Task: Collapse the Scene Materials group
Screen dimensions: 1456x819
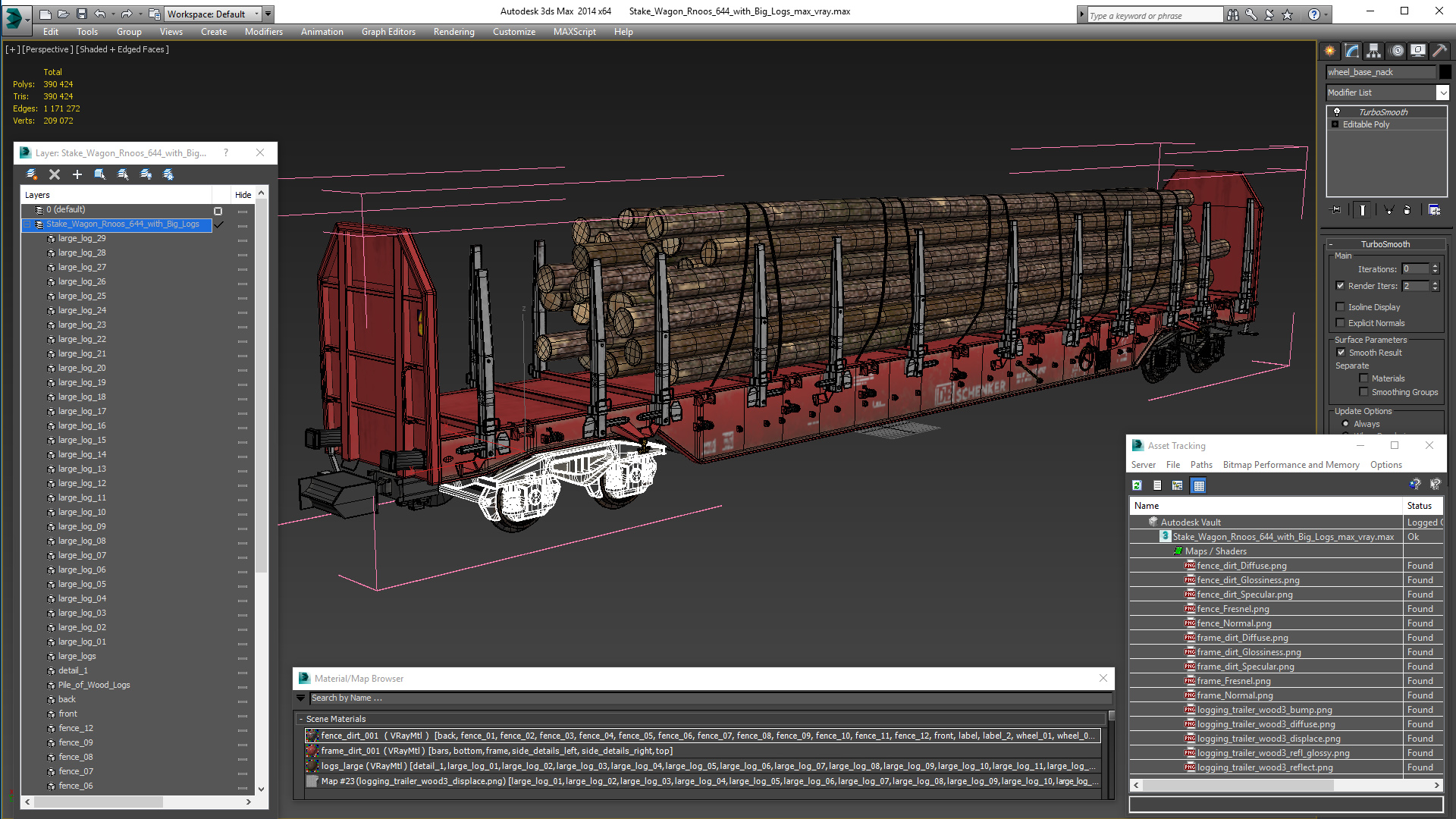Action: click(301, 719)
